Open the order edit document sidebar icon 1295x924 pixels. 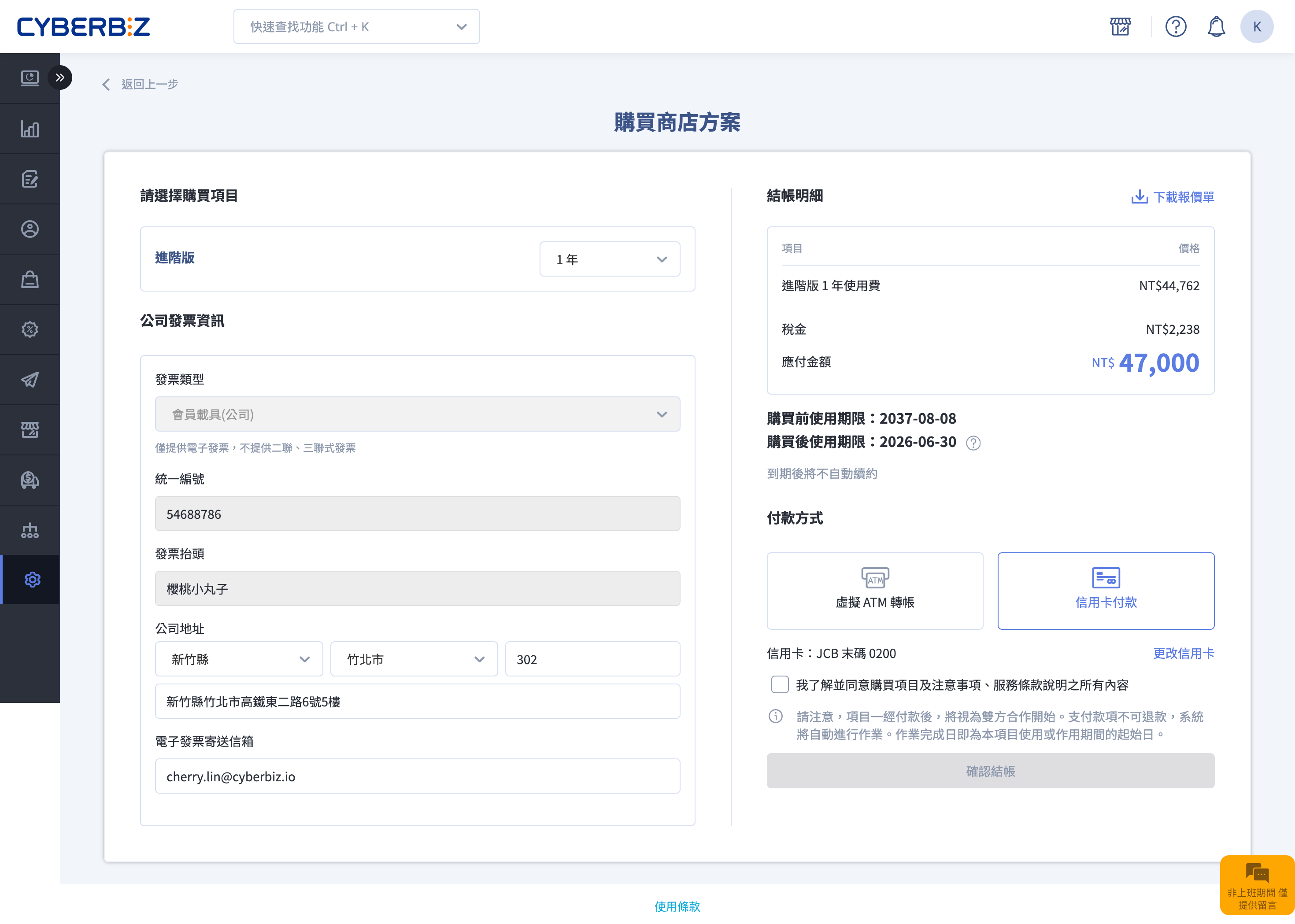tap(30, 179)
